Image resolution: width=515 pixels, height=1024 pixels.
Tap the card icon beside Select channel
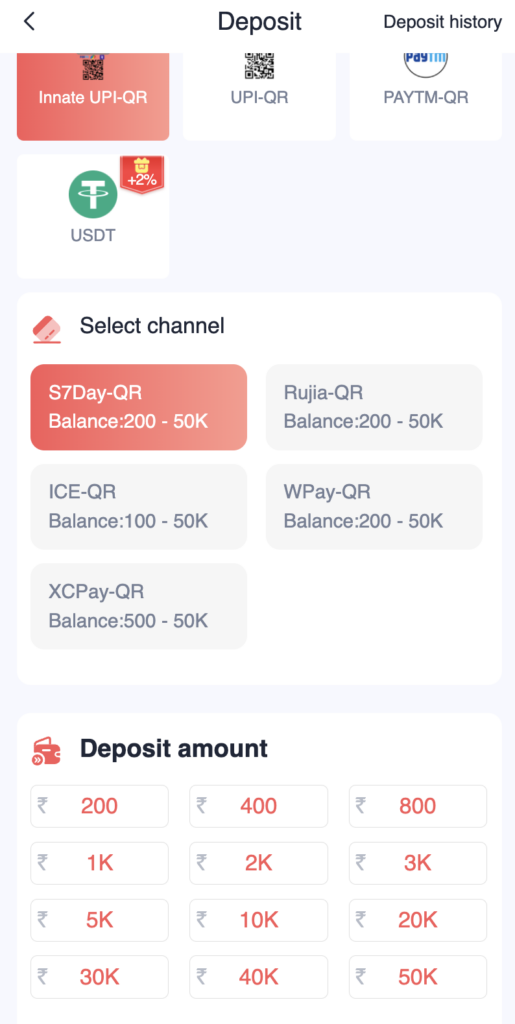pos(47,329)
